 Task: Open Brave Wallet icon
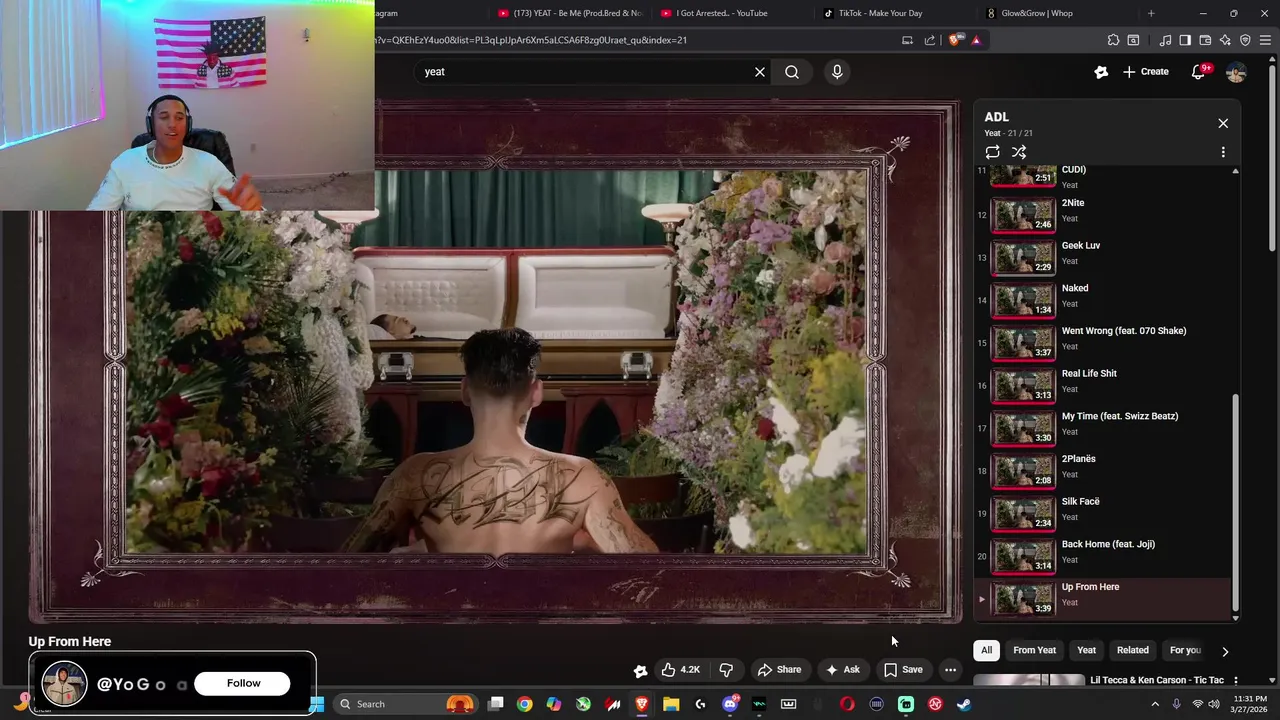[x=1205, y=40]
